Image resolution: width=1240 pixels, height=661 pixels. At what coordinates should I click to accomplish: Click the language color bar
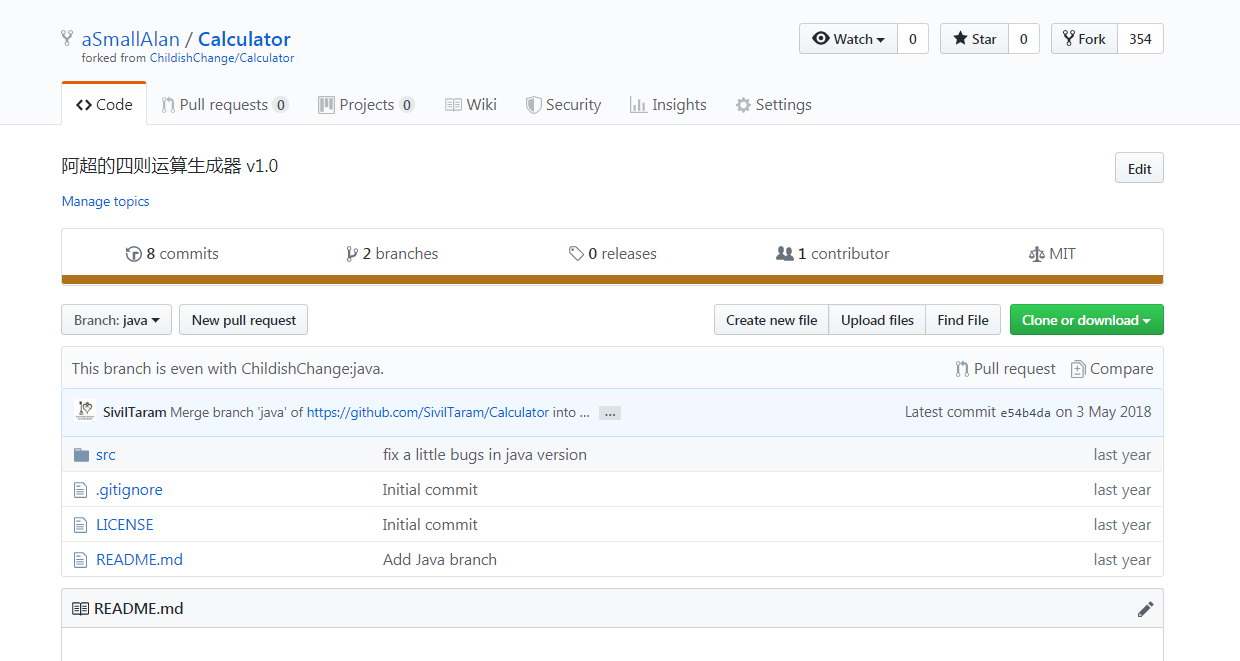(612, 280)
